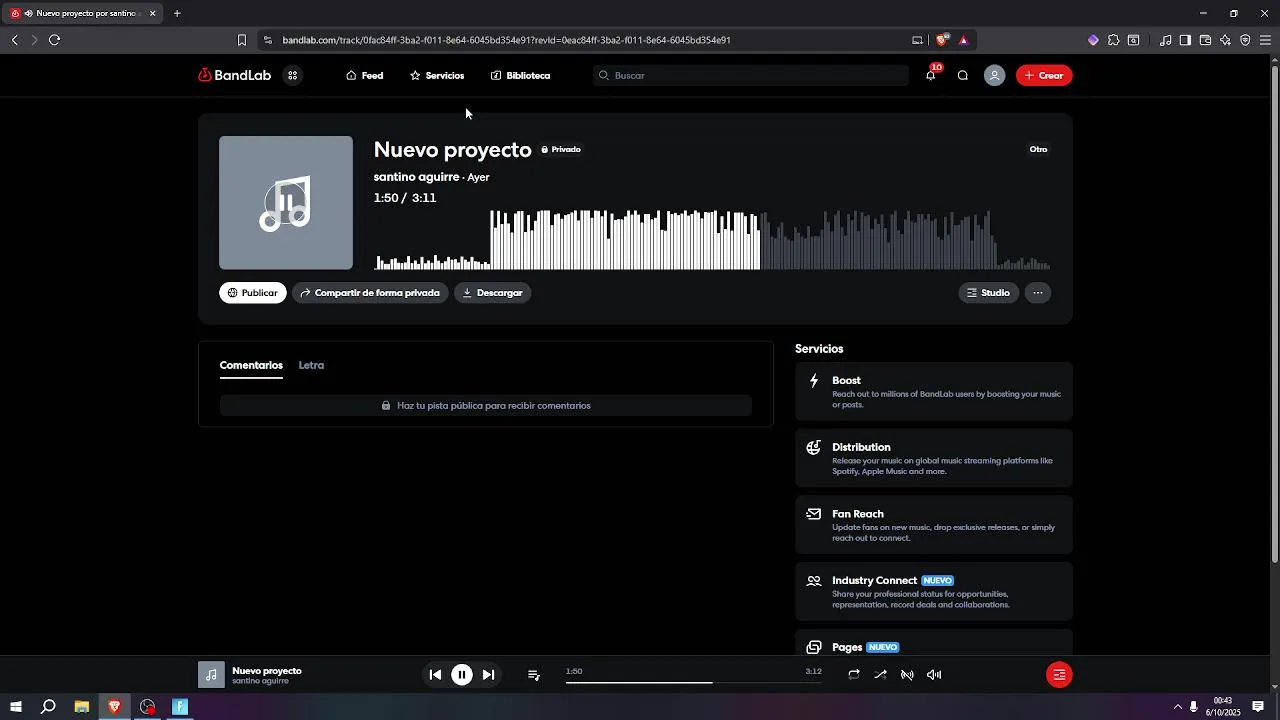The width and height of the screenshot is (1280, 720).
Task: Open the three-dot more options menu
Action: coord(1038,293)
